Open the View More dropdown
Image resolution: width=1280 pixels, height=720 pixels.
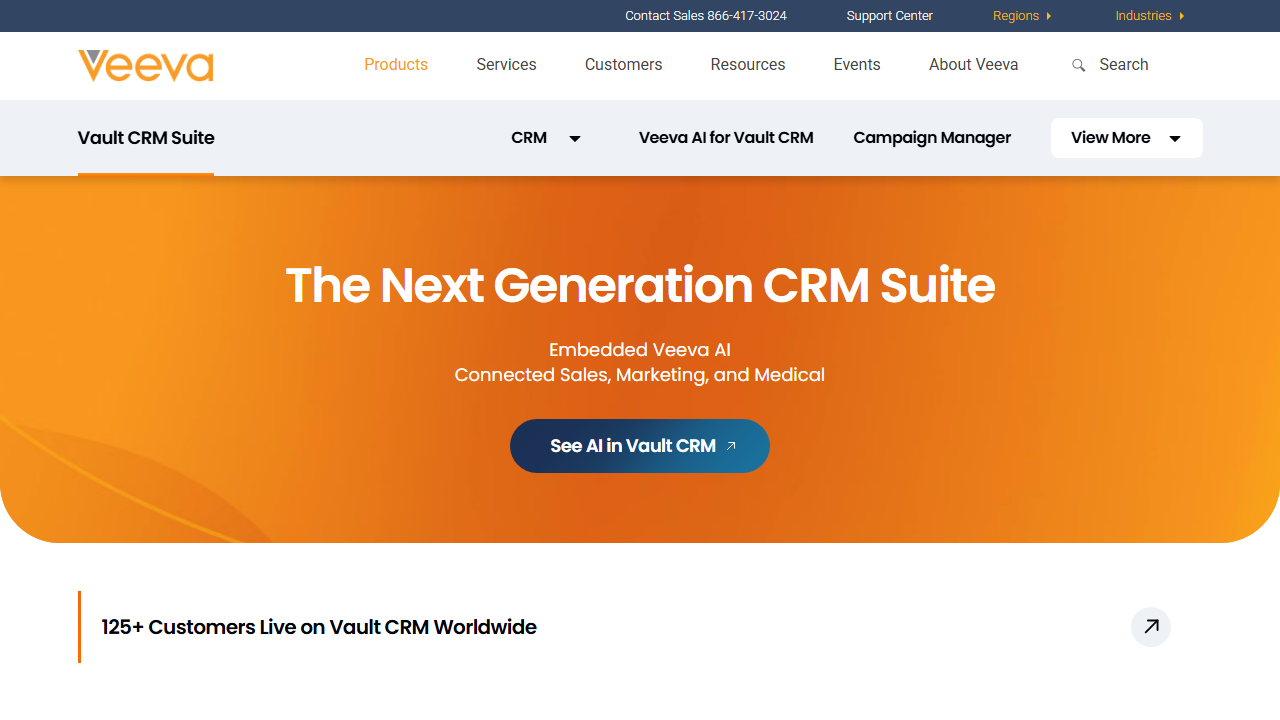1127,138
